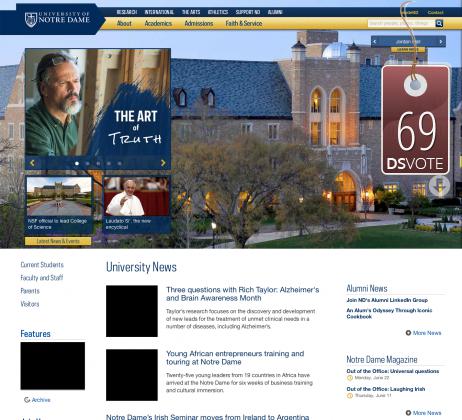
Task: Click Latest News & Events button
Action: [58, 241]
